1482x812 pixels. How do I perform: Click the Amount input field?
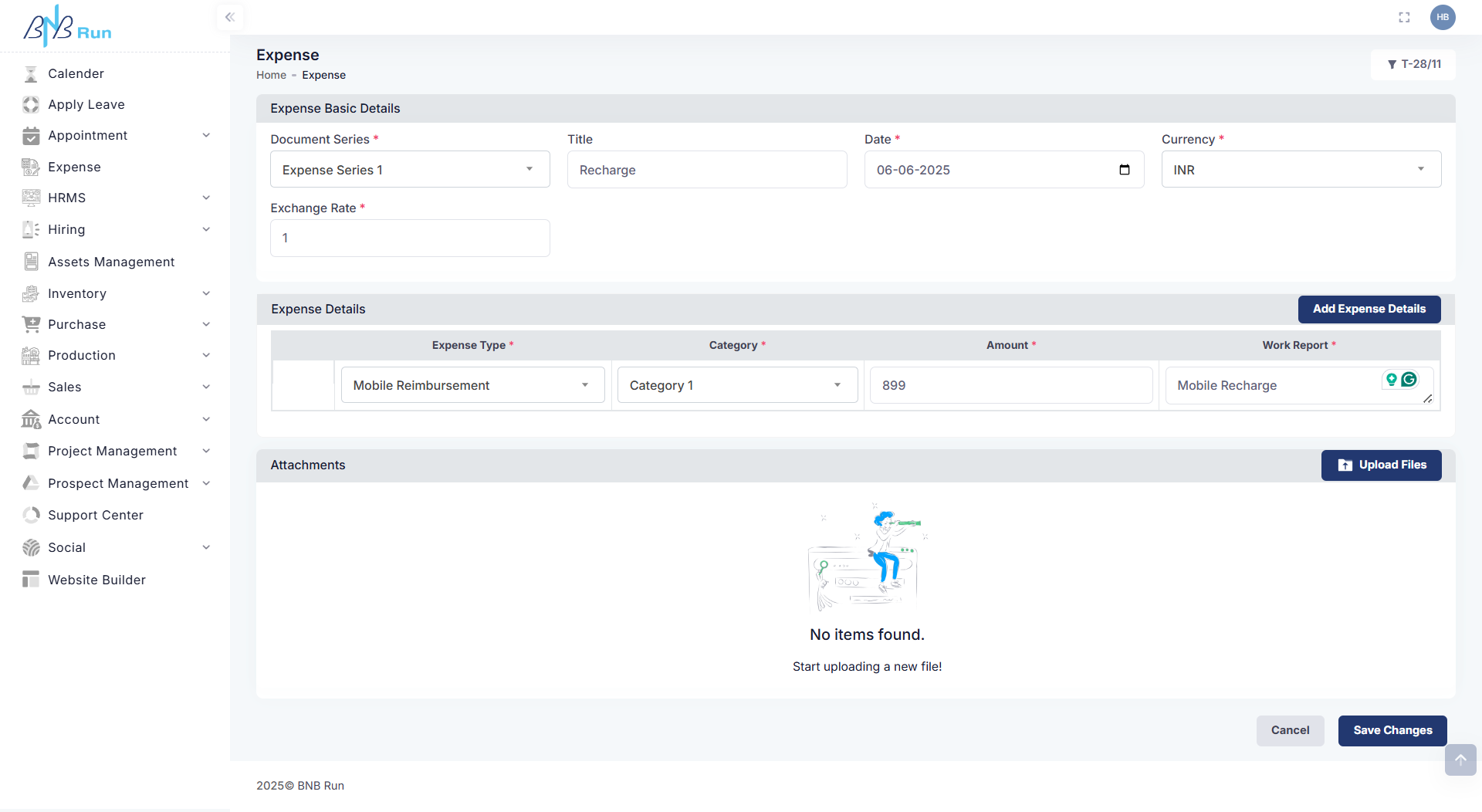(x=1010, y=385)
